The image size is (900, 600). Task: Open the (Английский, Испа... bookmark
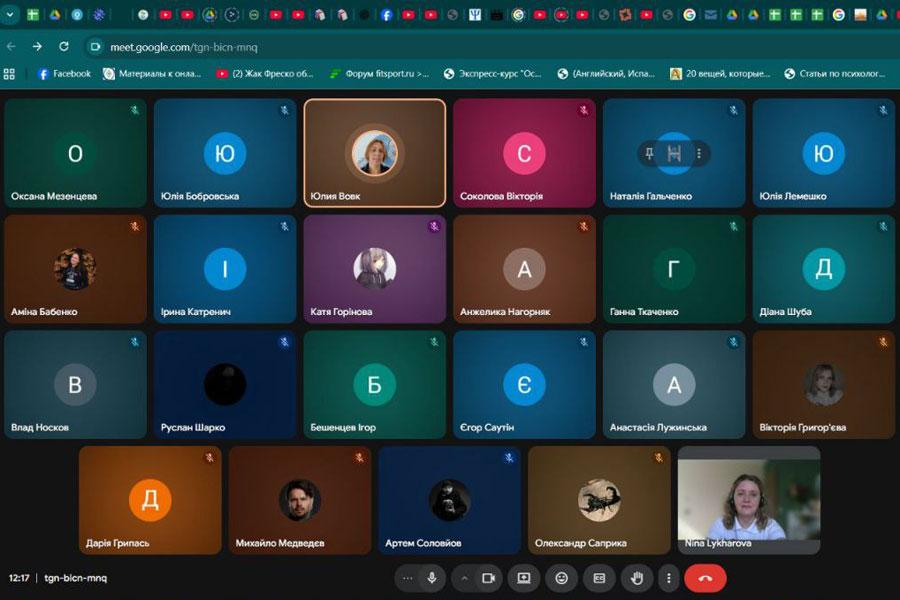606,73
